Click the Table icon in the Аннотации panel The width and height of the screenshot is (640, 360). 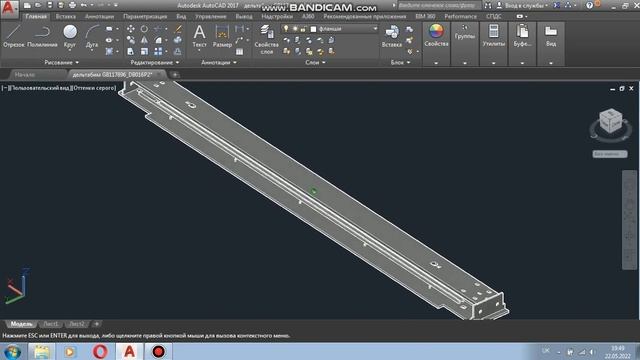[x=240, y=51]
